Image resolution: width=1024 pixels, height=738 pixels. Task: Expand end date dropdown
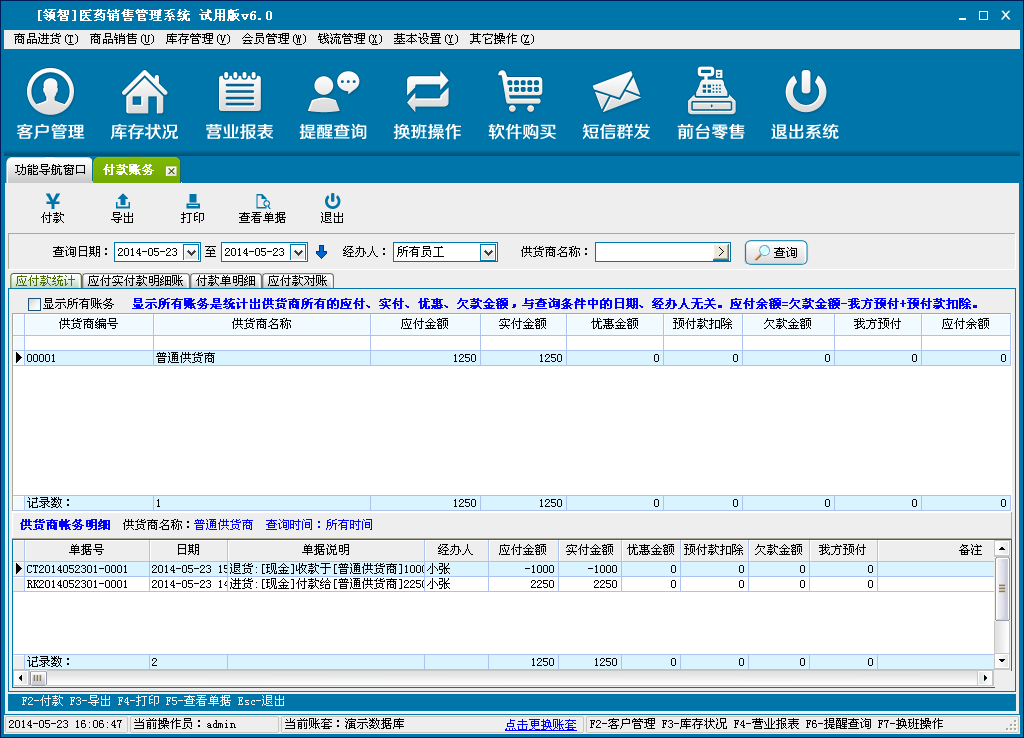point(297,252)
